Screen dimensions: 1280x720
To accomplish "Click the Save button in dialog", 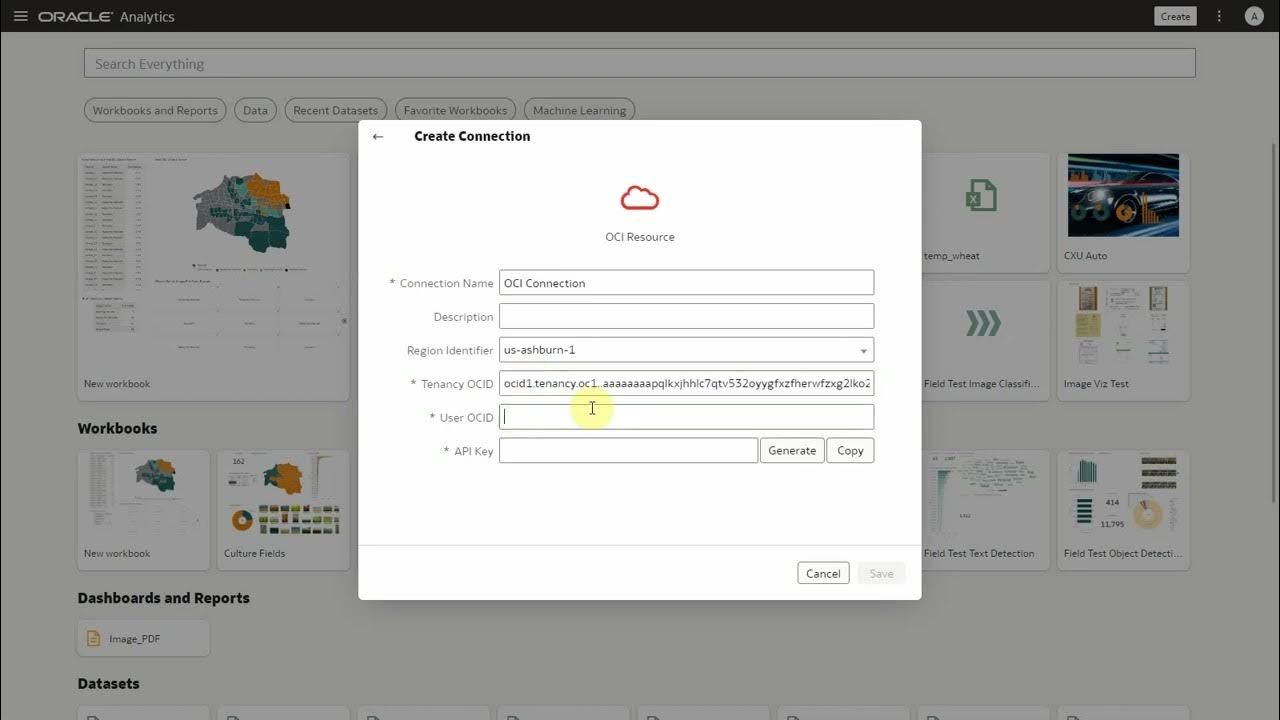I will click(881, 573).
